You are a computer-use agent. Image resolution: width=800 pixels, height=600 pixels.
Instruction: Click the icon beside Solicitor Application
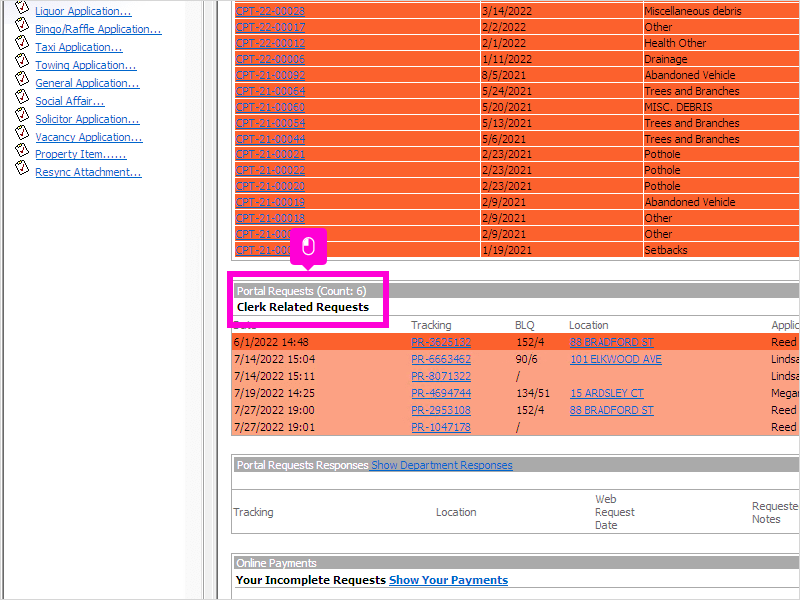coord(21,114)
